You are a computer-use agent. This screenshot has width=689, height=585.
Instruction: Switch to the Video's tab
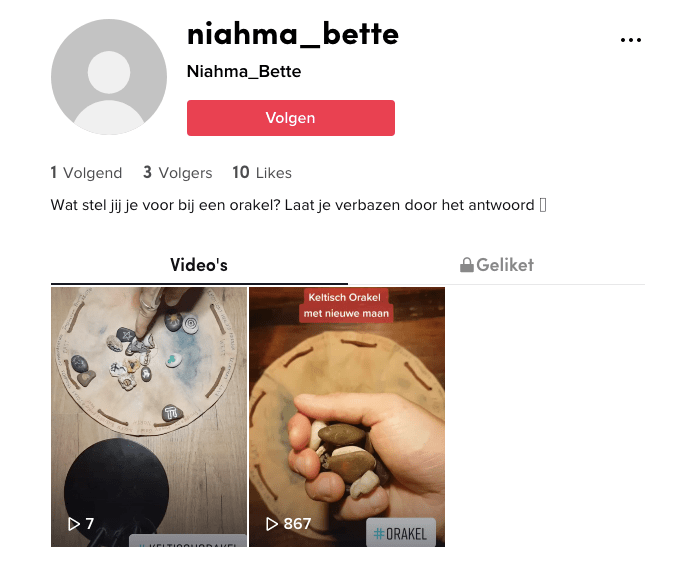click(x=199, y=265)
